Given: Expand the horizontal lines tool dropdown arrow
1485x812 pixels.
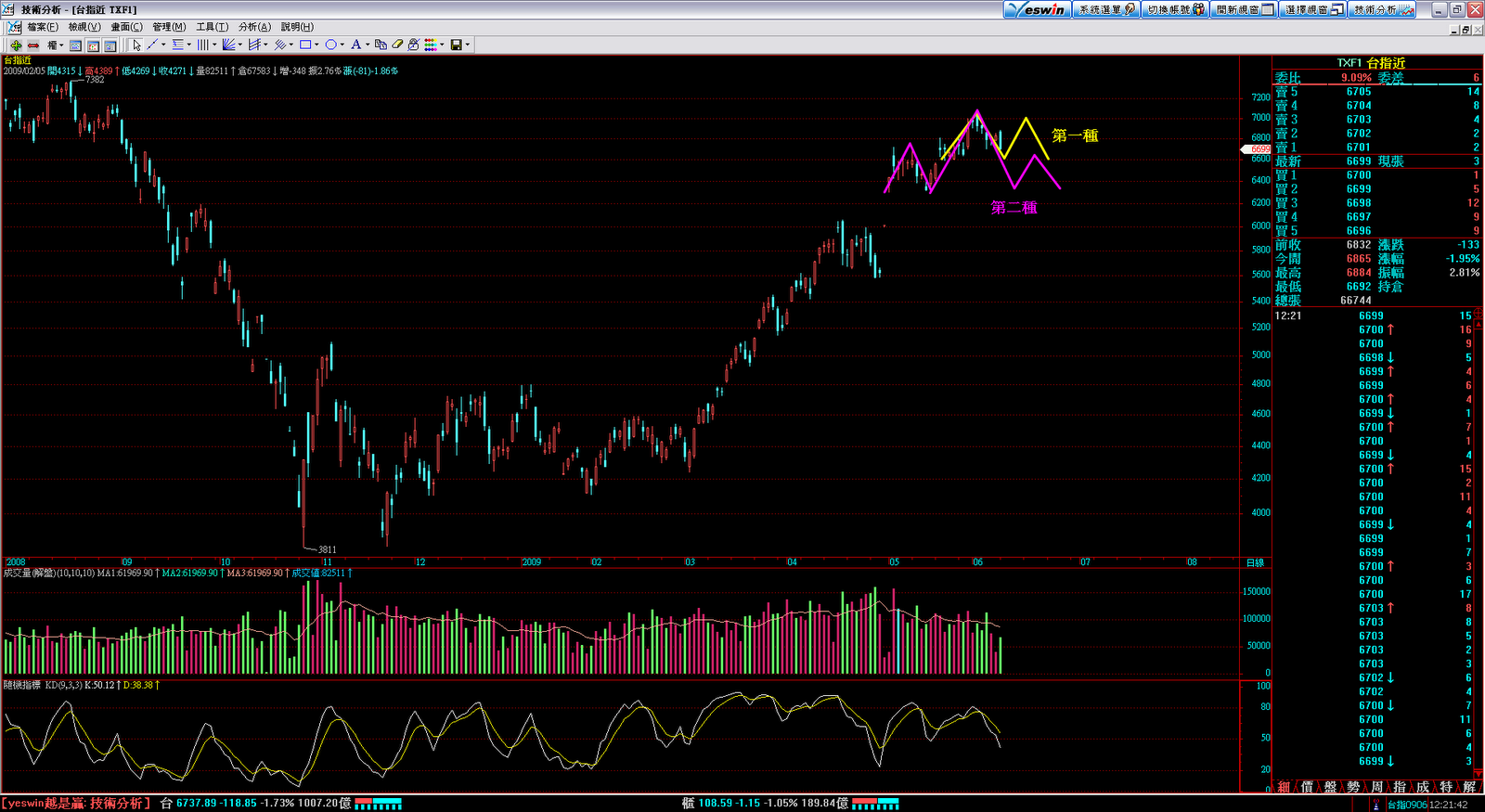Looking at the screenshot, I should [189, 45].
